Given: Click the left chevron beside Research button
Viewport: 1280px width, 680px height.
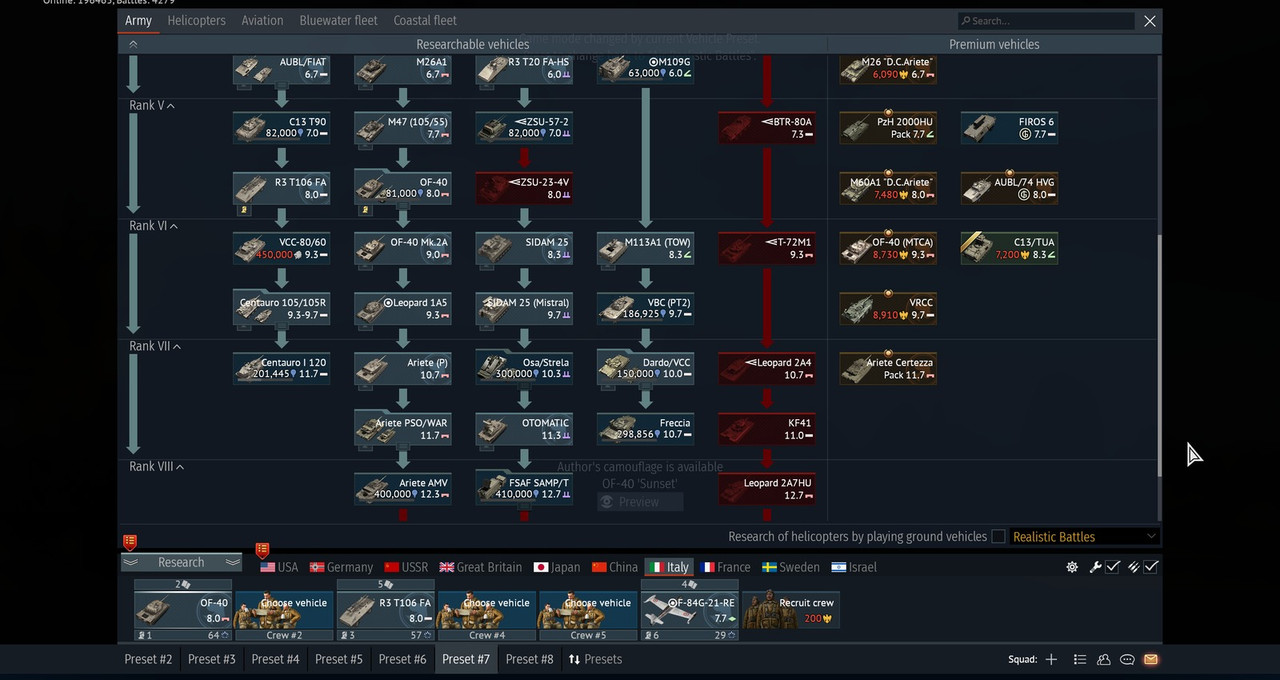Looking at the screenshot, I should 130,563.
